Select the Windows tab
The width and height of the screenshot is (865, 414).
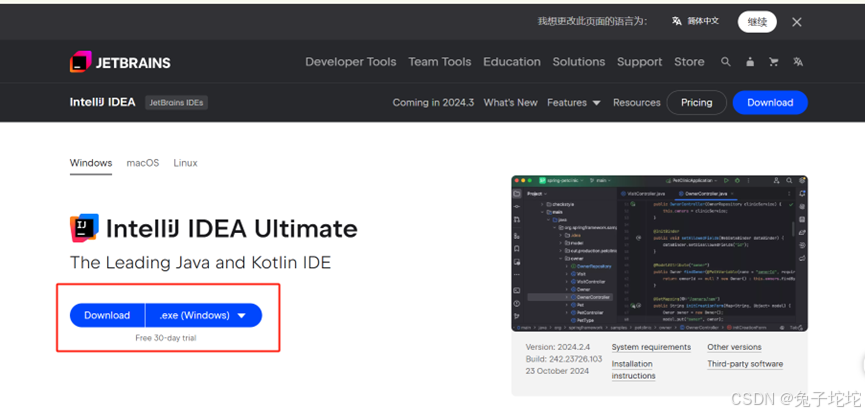coord(91,163)
